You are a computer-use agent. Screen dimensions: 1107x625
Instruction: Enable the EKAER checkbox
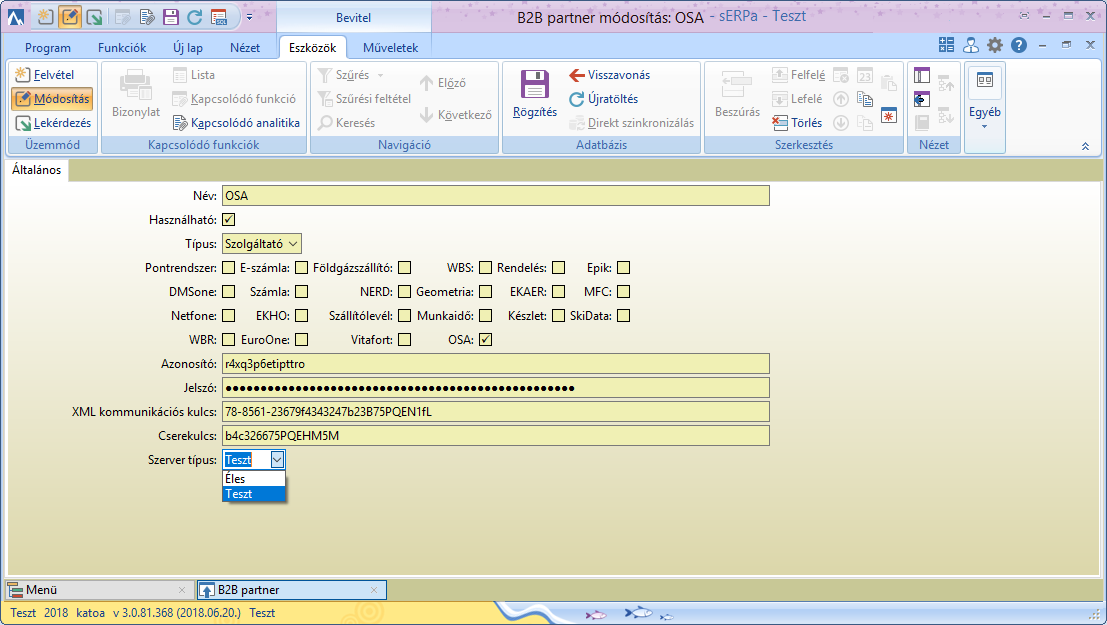[x=558, y=292]
